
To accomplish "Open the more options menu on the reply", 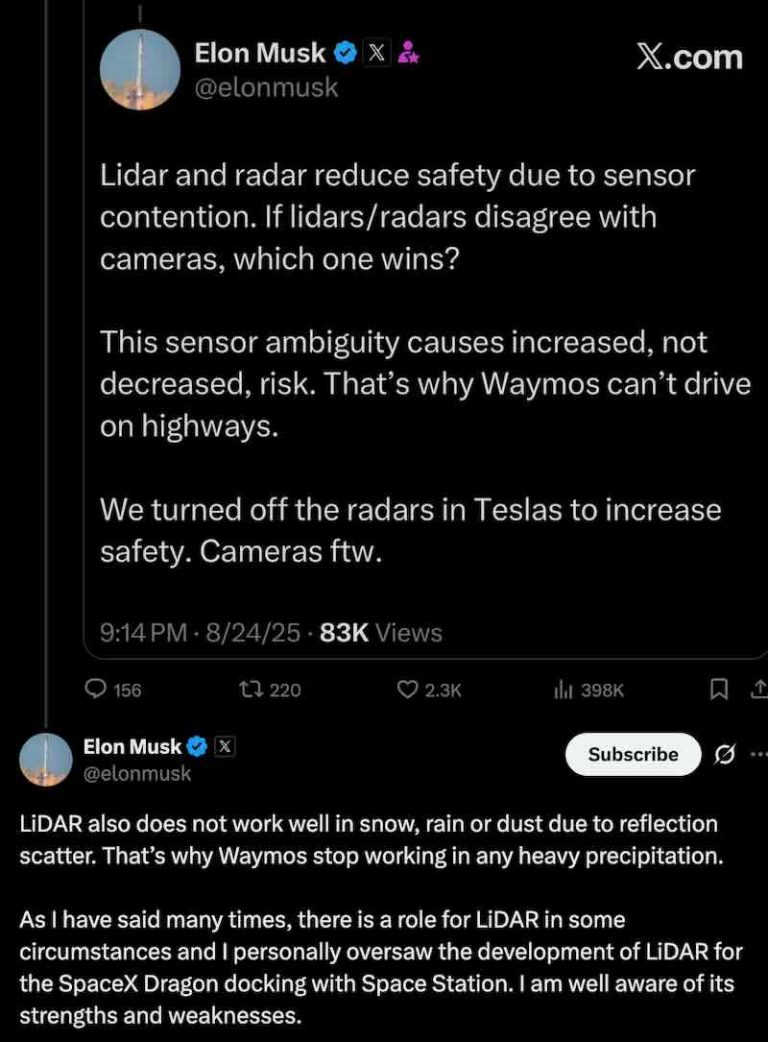I will point(762,755).
